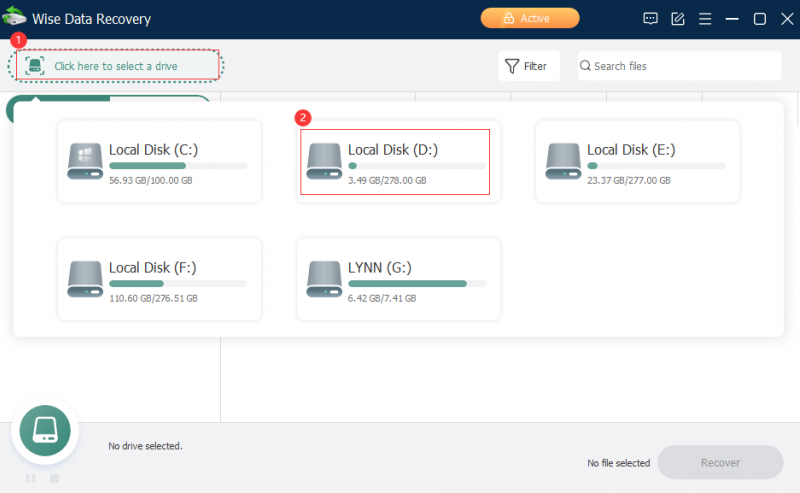Click the orange Active license button

click(530, 18)
